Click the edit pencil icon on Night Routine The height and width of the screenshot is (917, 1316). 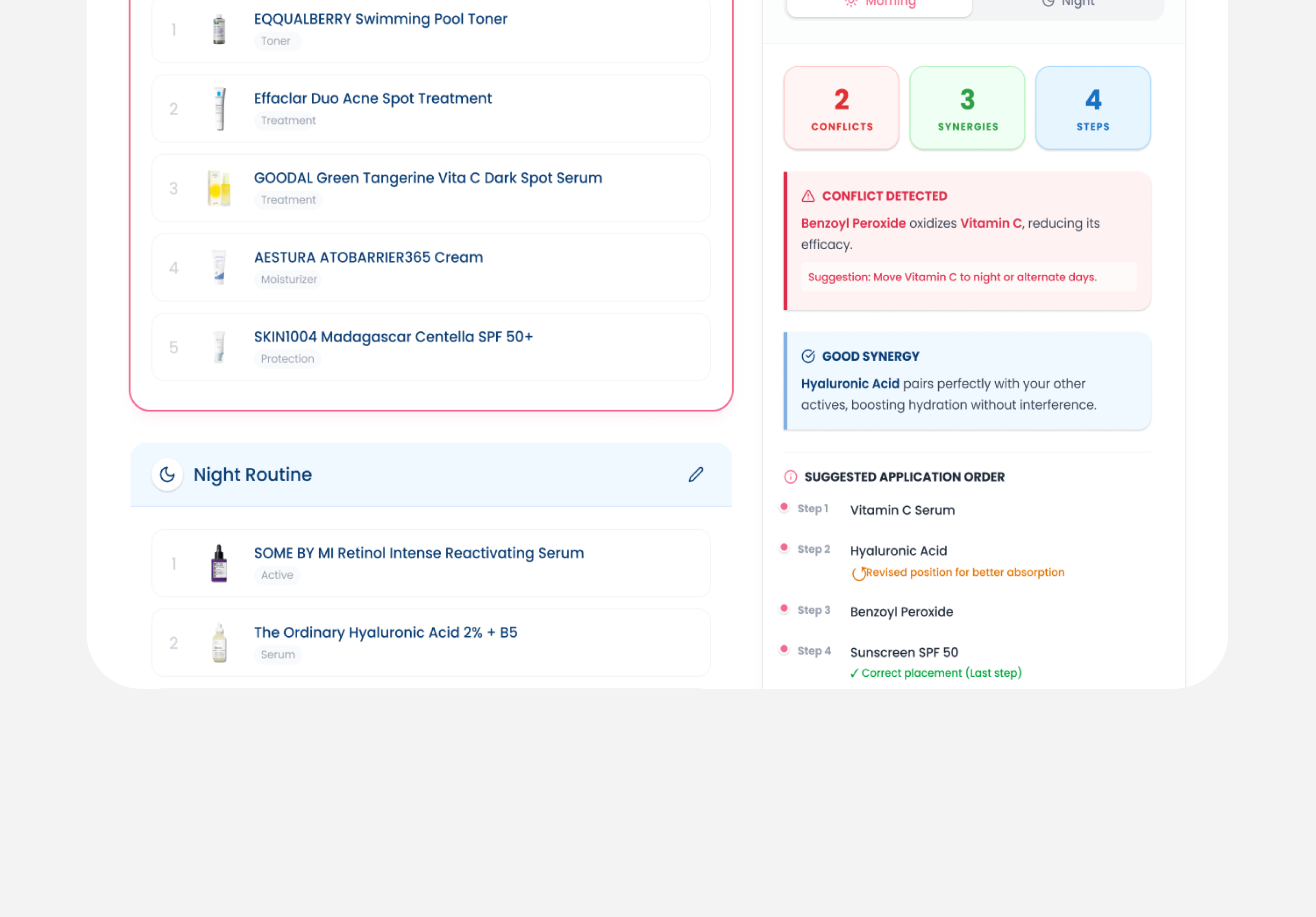click(696, 474)
